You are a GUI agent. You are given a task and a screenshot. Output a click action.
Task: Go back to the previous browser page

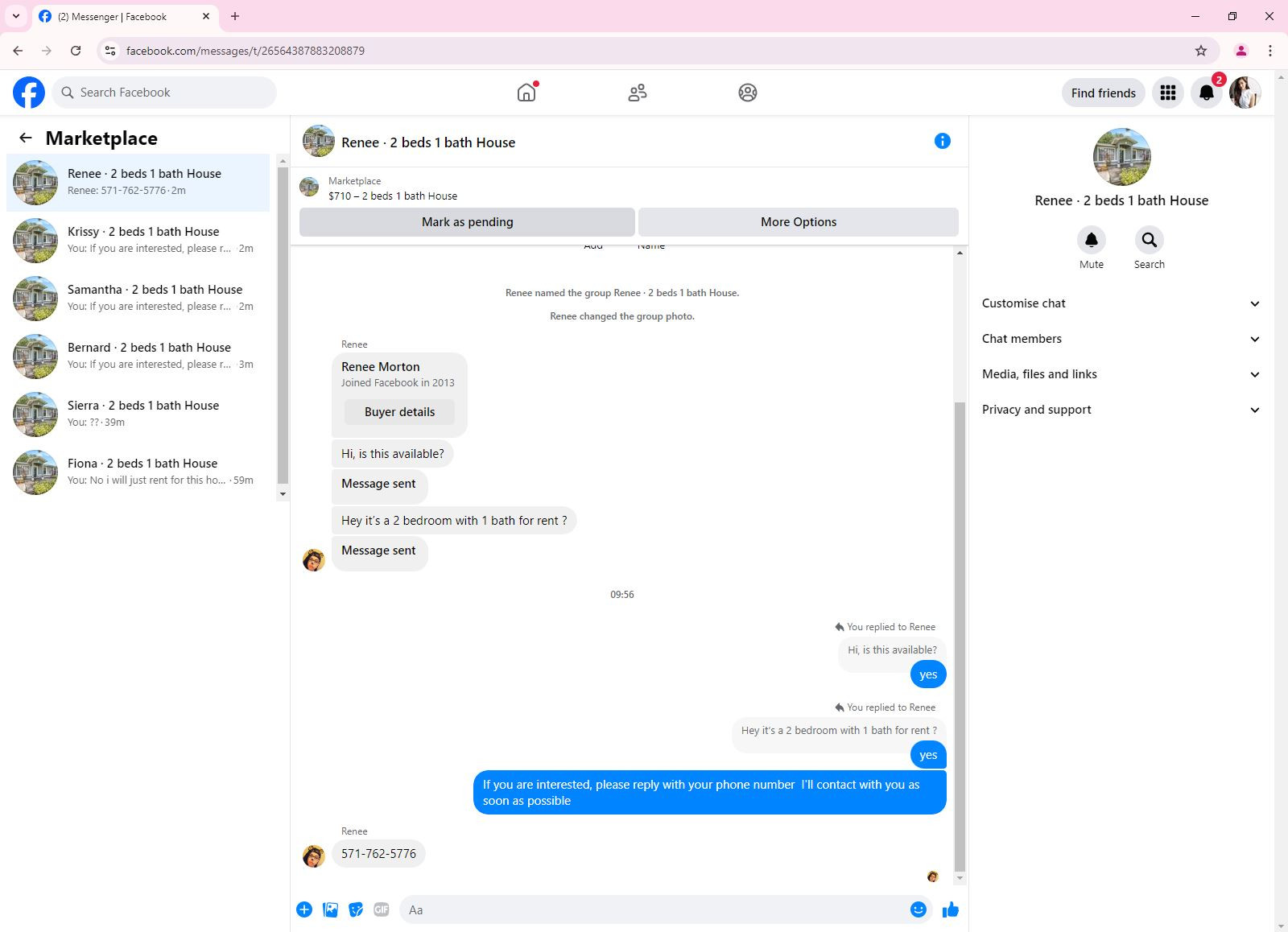click(18, 51)
